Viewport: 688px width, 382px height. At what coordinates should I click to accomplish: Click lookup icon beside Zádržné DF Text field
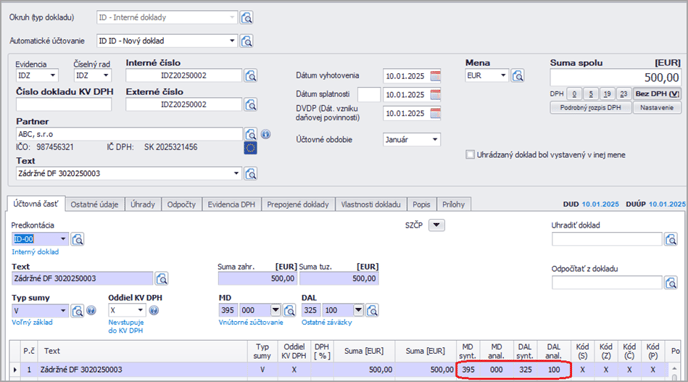click(161, 278)
